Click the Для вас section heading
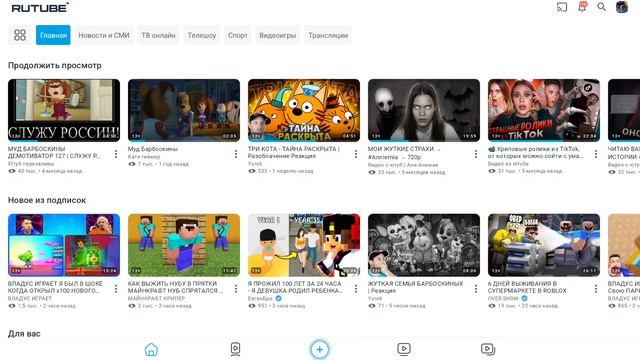This screenshot has height=360, width=640. coord(24,333)
